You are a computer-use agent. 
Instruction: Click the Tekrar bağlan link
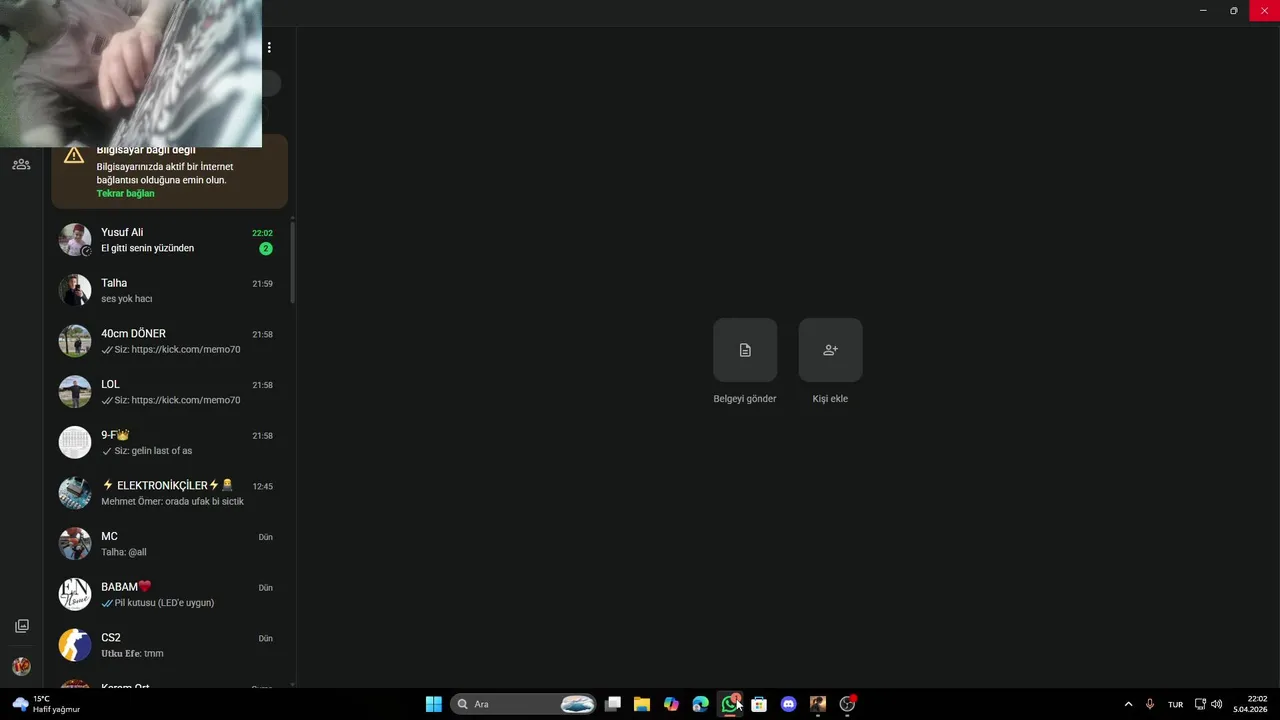[x=125, y=193]
